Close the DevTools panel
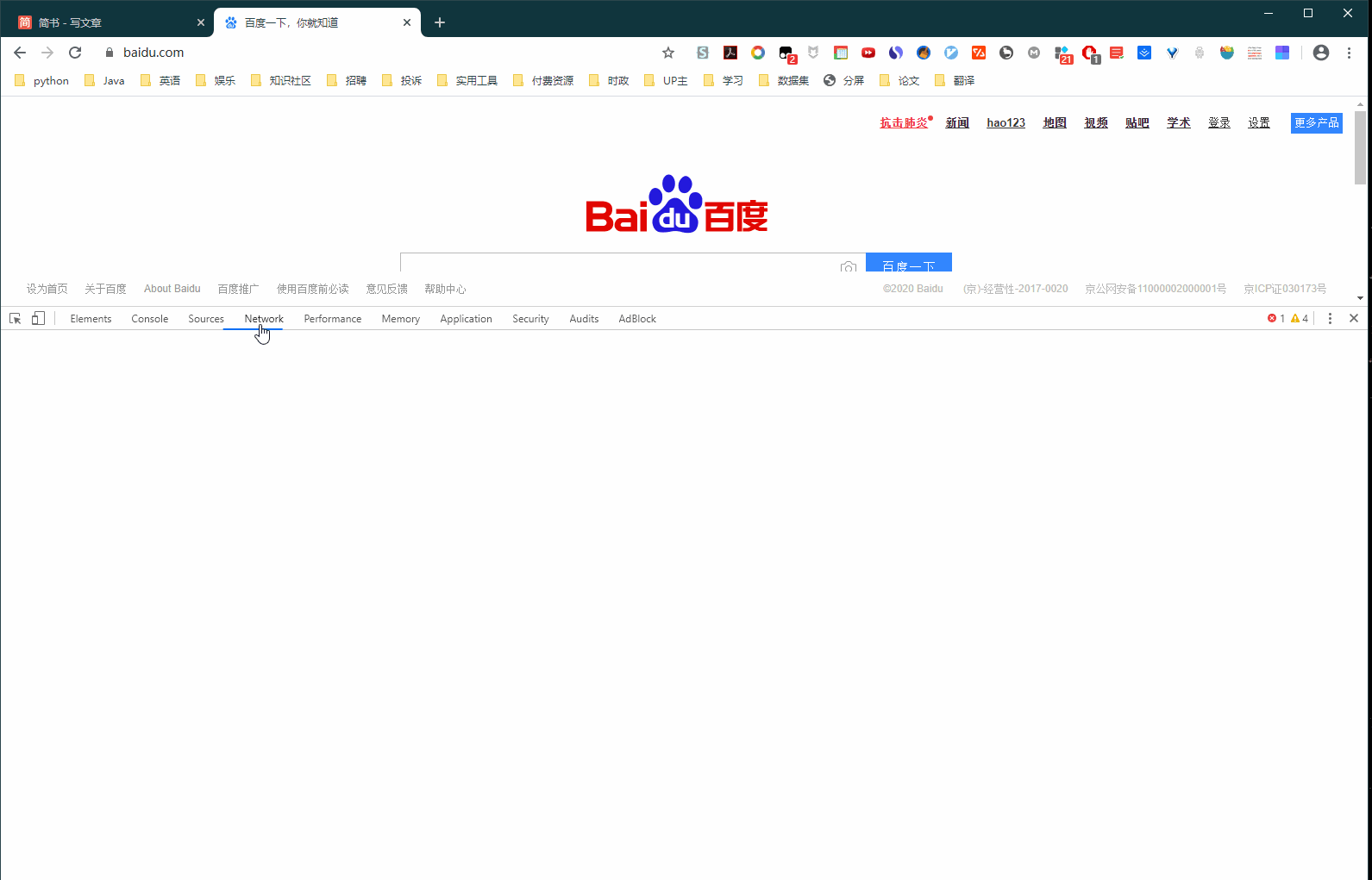 [x=1354, y=318]
